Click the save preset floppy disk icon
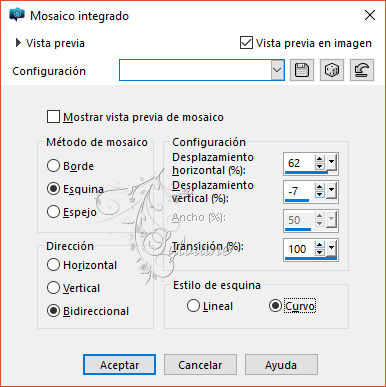Screen dimensions: 386x387 point(302,70)
